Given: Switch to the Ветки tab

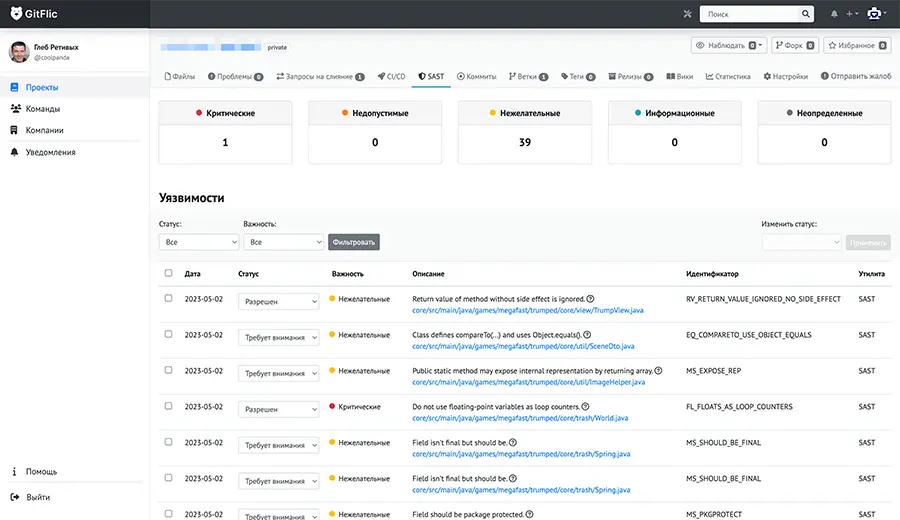Looking at the screenshot, I should tap(528, 76).
